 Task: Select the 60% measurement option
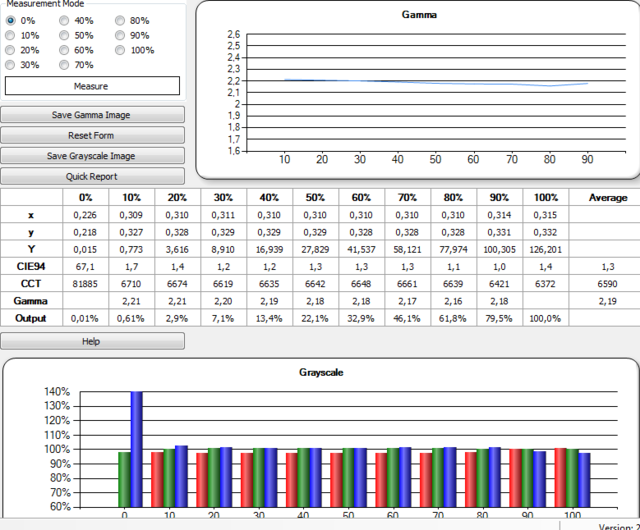click(64, 50)
